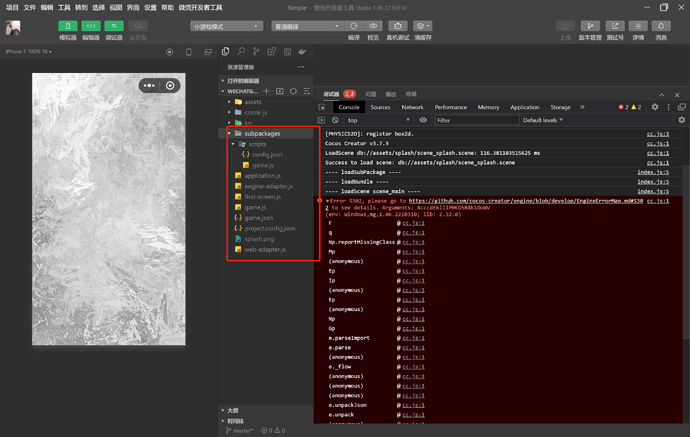Click the simulator capsule menu dots
The height and width of the screenshot is (437, 690).
(149, 85)
